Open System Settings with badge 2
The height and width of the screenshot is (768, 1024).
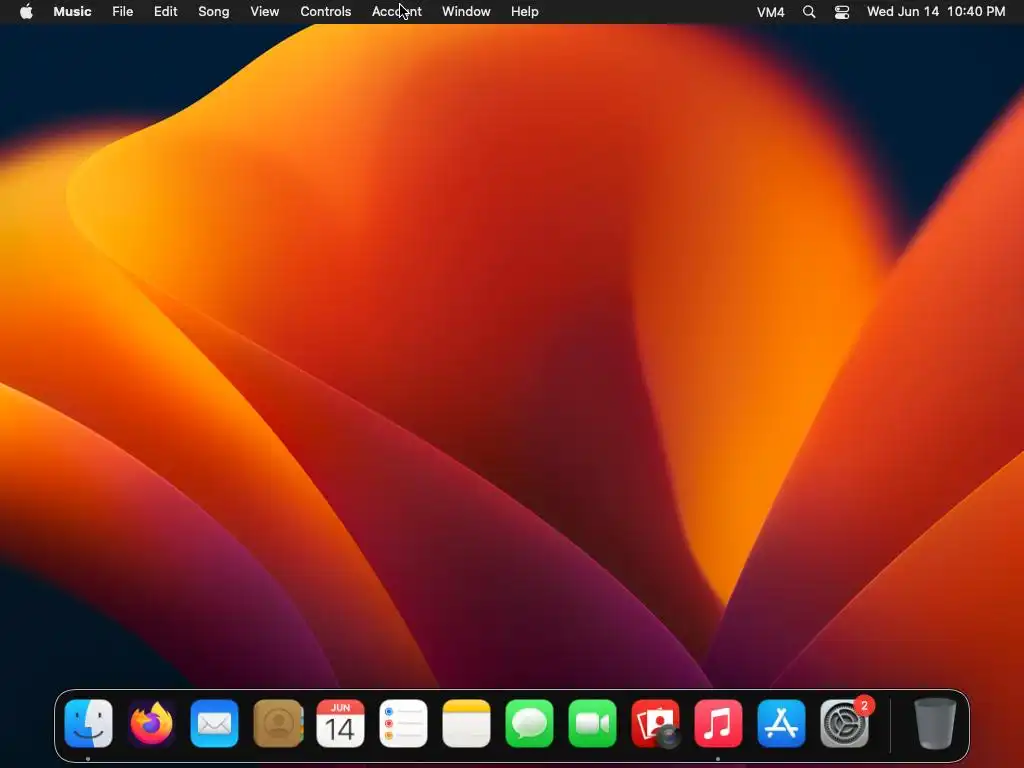844,724
